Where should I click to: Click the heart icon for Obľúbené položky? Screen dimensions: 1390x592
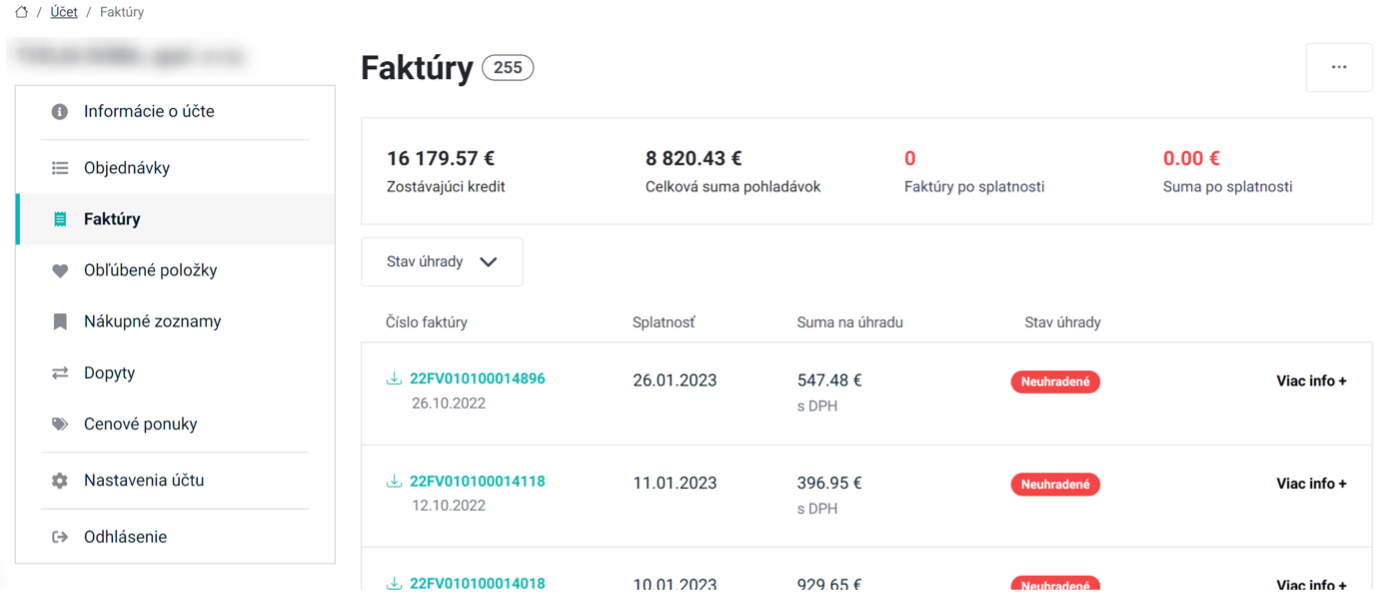(x=60, y=270)
